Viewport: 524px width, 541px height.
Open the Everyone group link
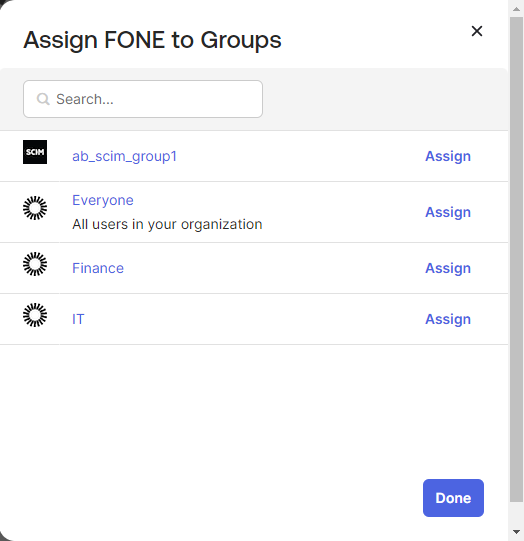[x=103, y=200]
